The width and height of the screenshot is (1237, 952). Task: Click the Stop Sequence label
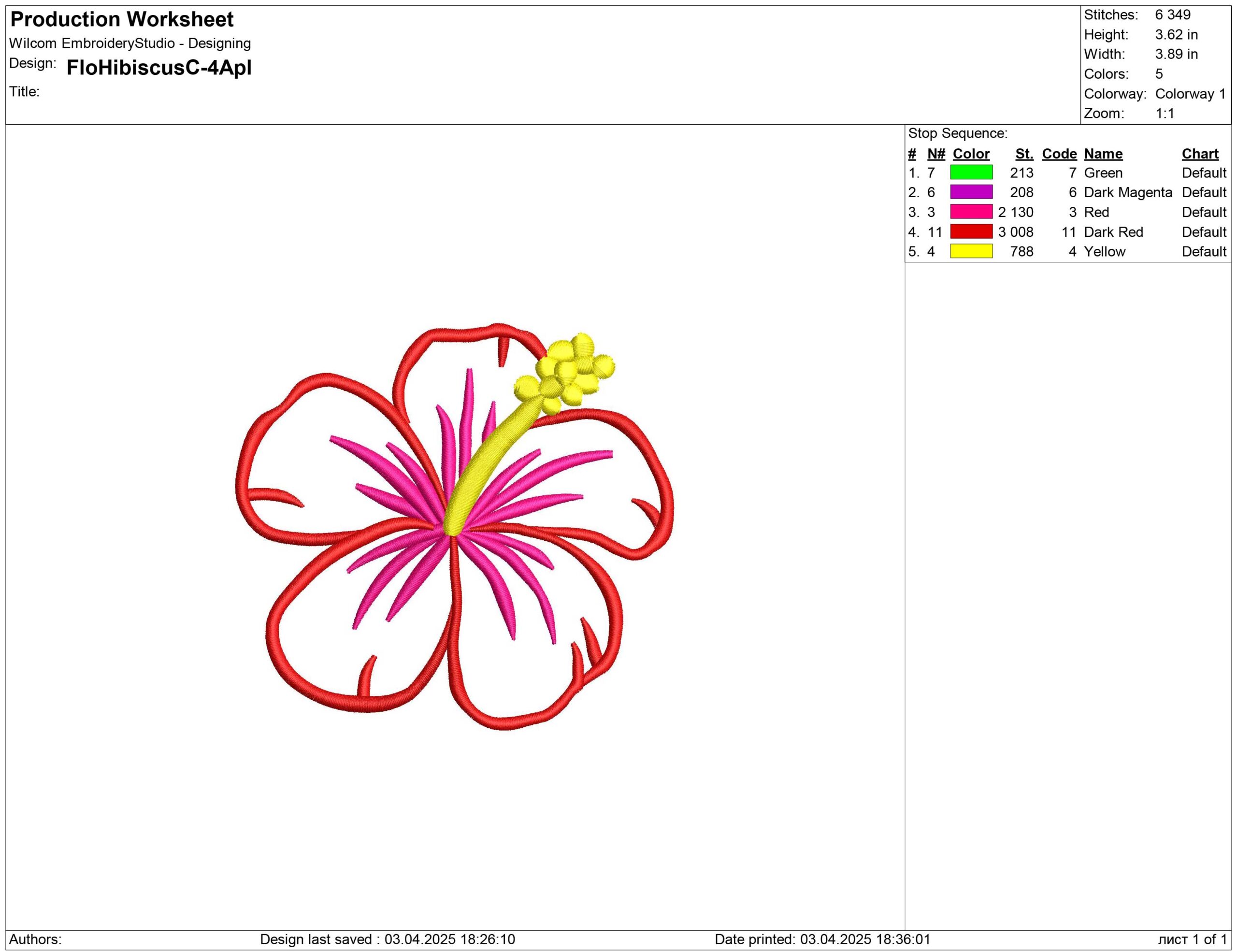(958, 133)
